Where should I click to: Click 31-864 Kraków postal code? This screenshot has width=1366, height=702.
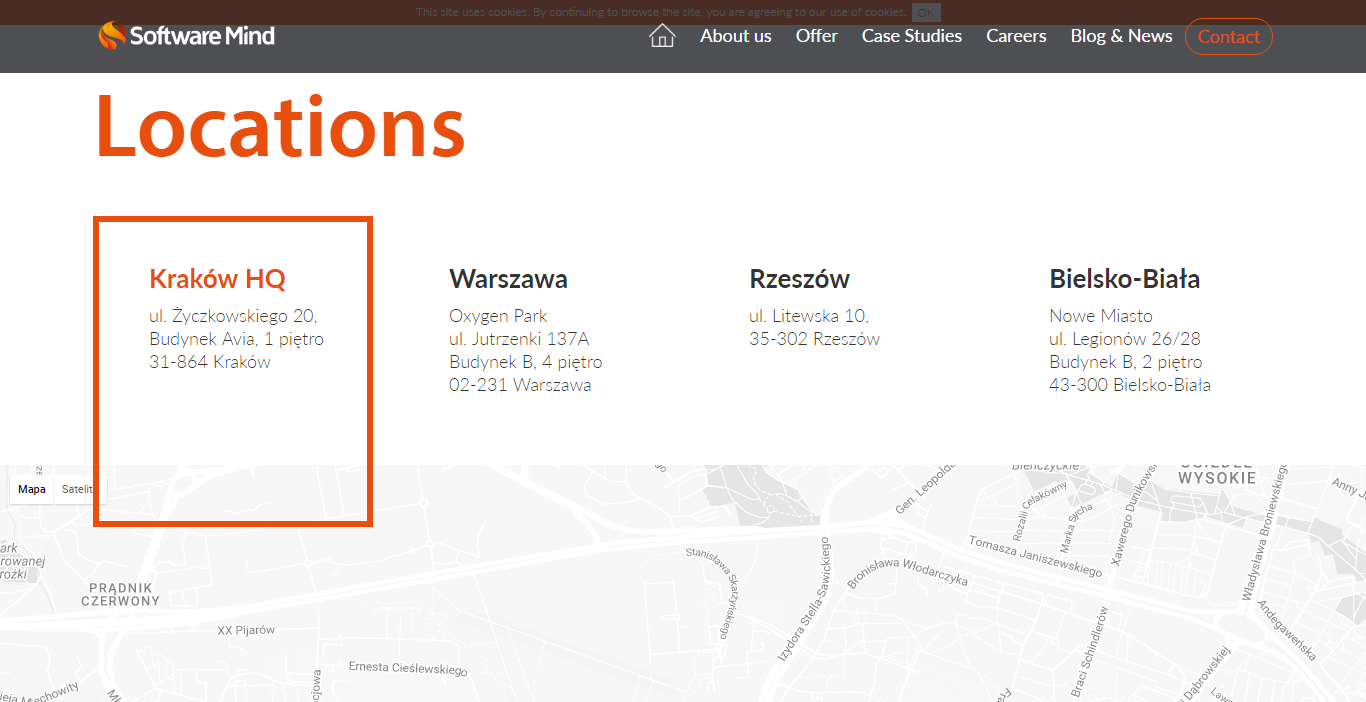pyautogui.click(x=210, y=362)
